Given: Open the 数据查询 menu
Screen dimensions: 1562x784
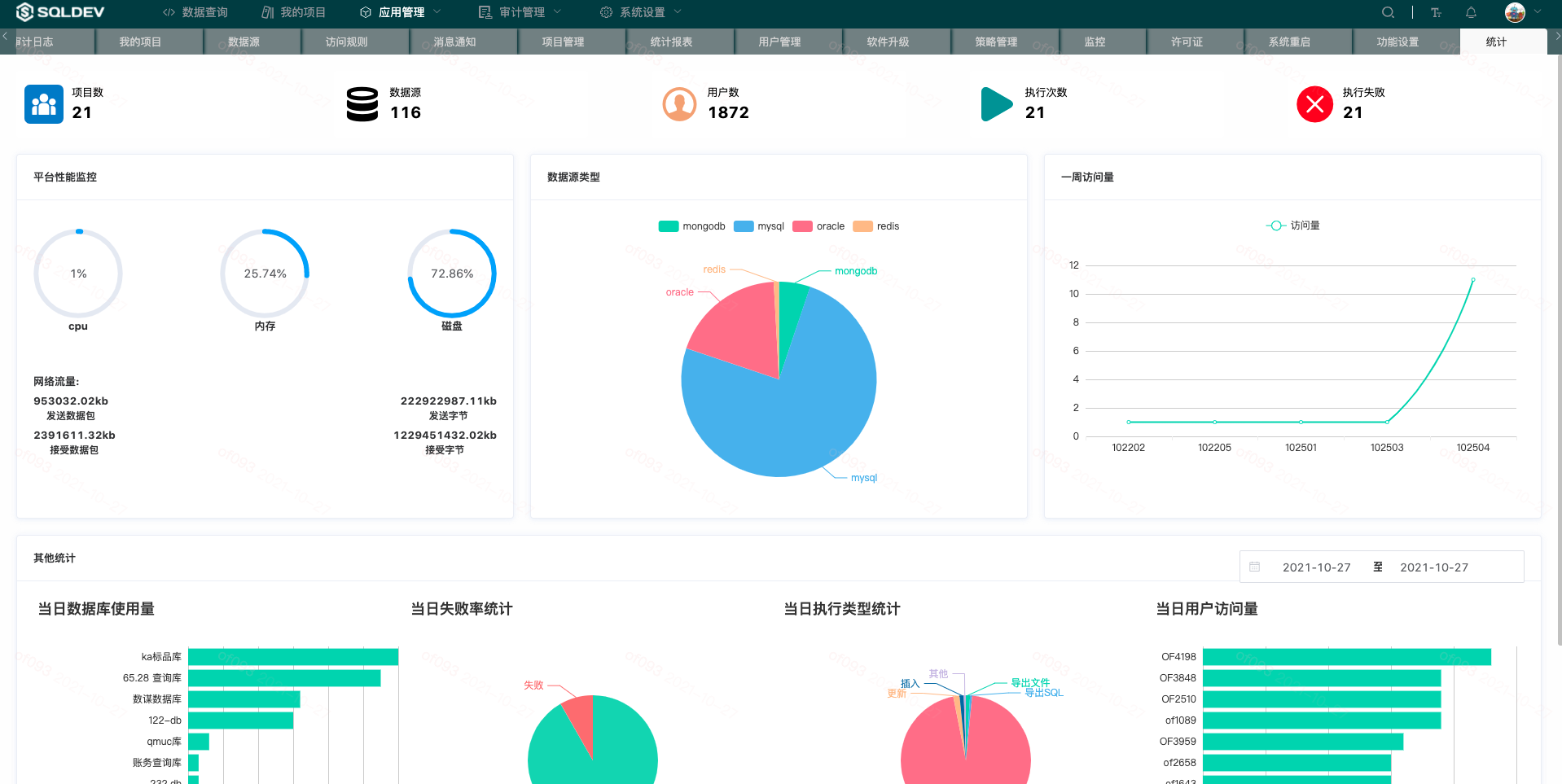Looking at the screenshot, I should [195, 12].
